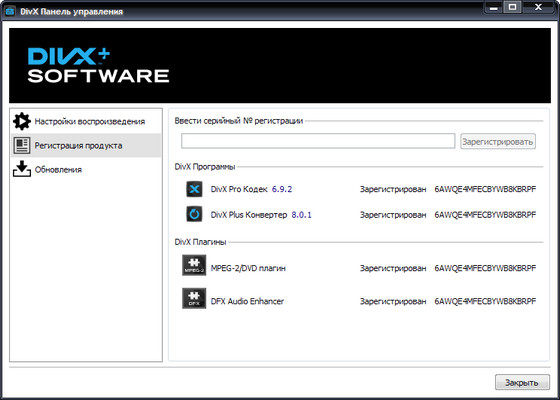Click the 8.0.1 converter version link
This screenshot has width=560, height=400.
pos(301,215)
